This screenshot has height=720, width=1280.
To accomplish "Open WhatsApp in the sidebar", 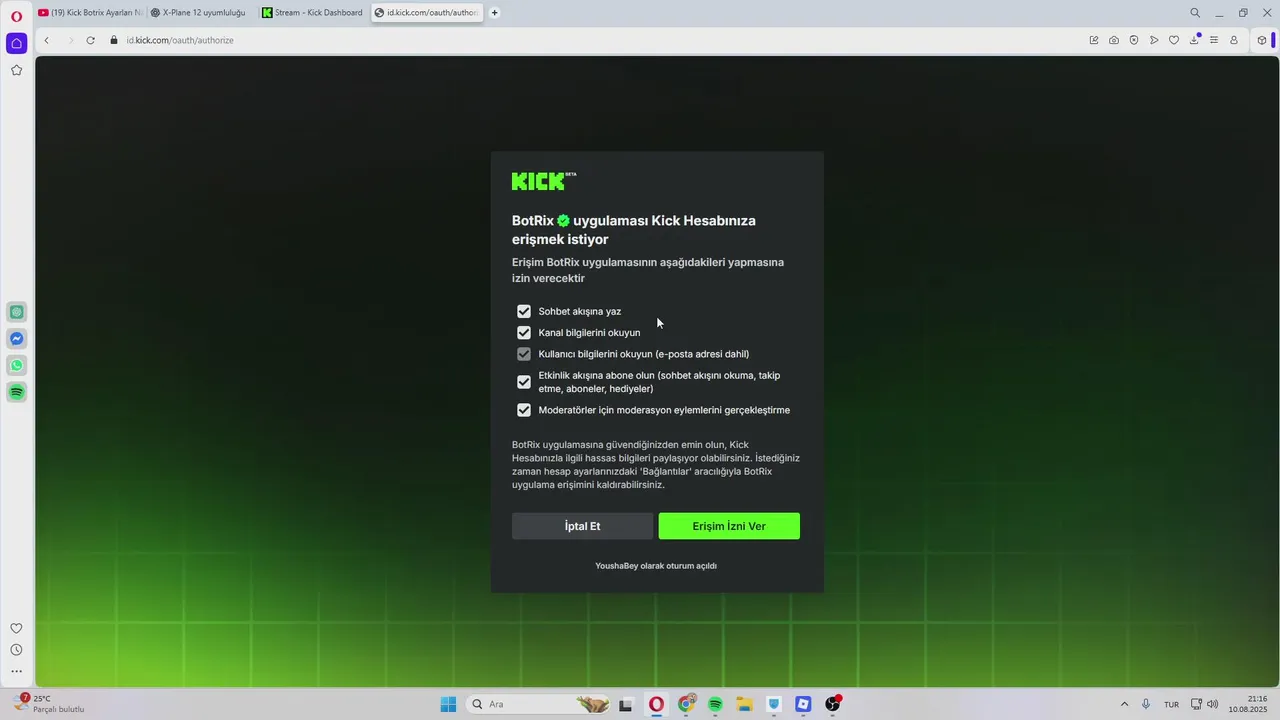I will click(x=17, y=366).
